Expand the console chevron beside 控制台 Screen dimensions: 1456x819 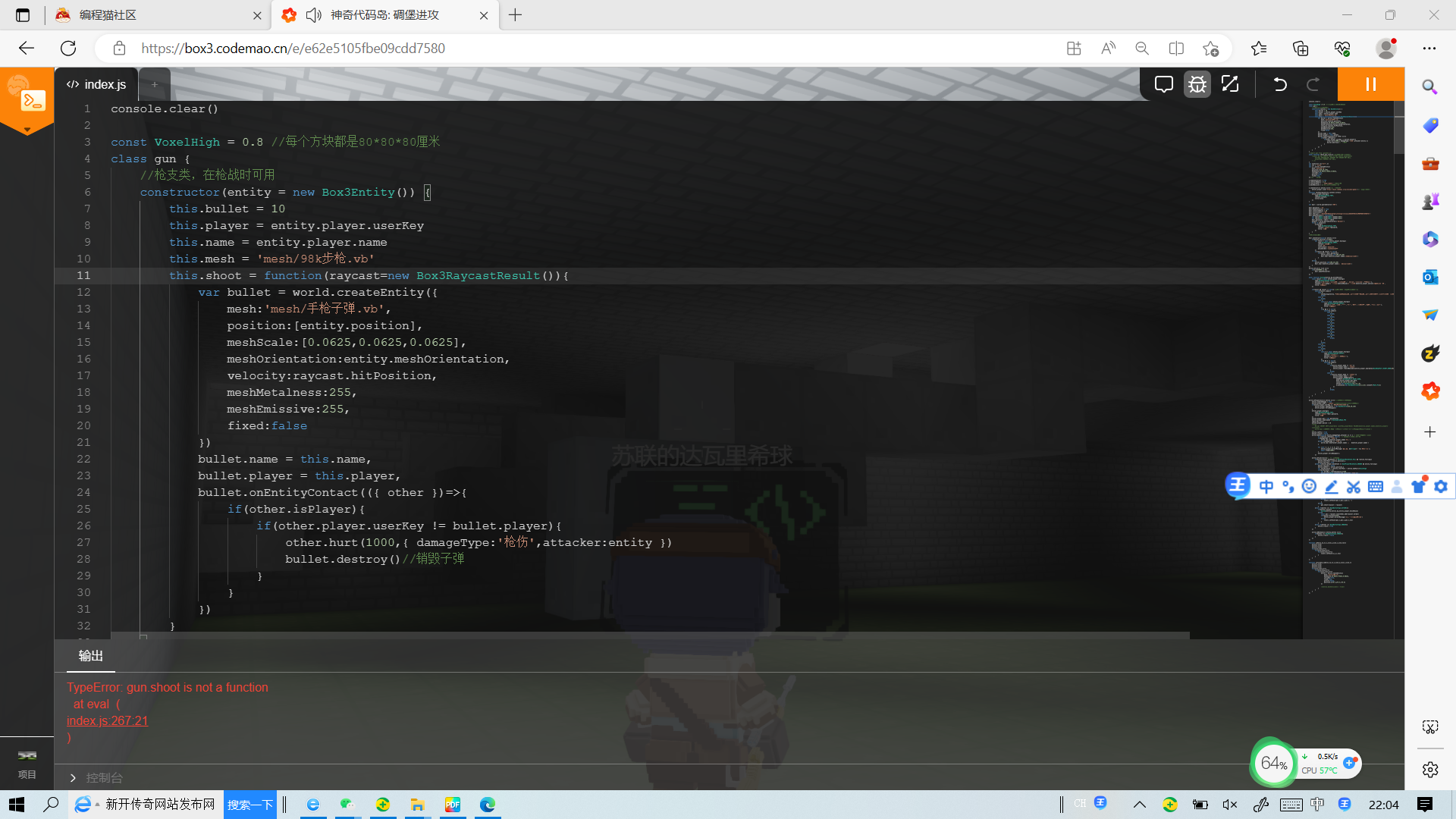point(73,777)
